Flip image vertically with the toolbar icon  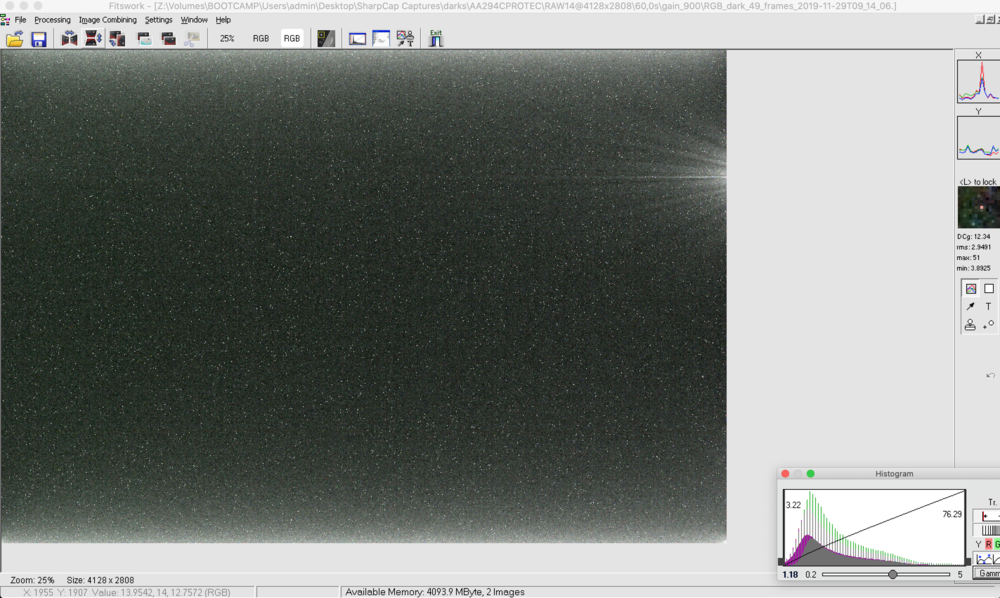point(93,39)
